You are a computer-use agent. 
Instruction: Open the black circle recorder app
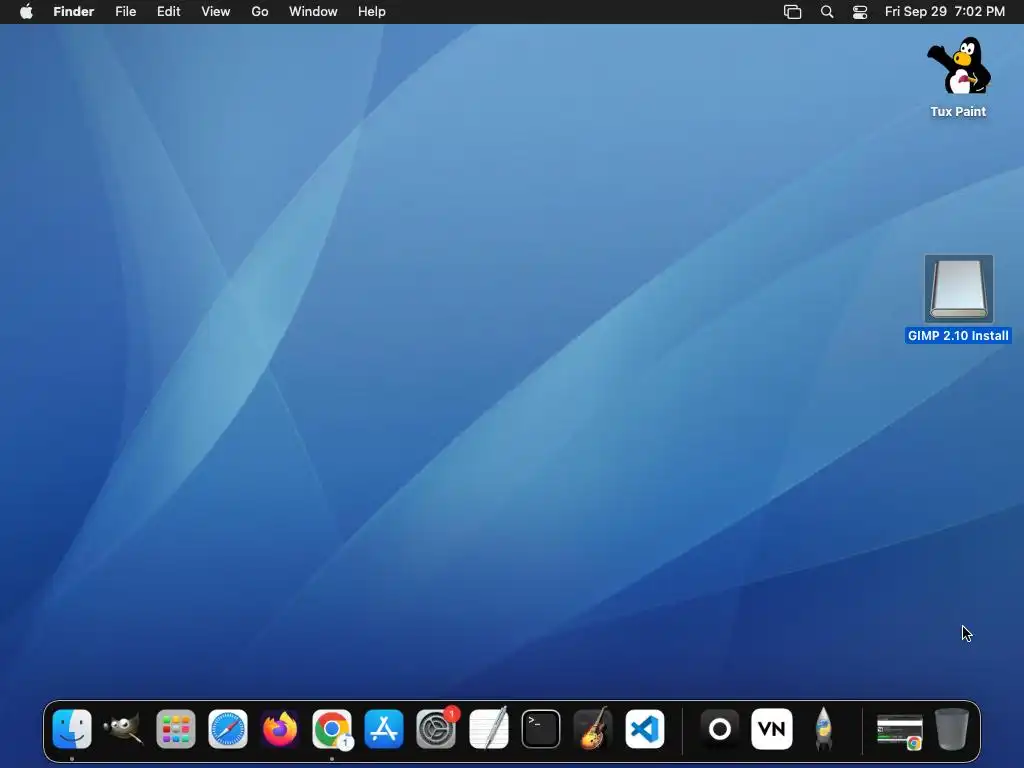coord(720,729)
